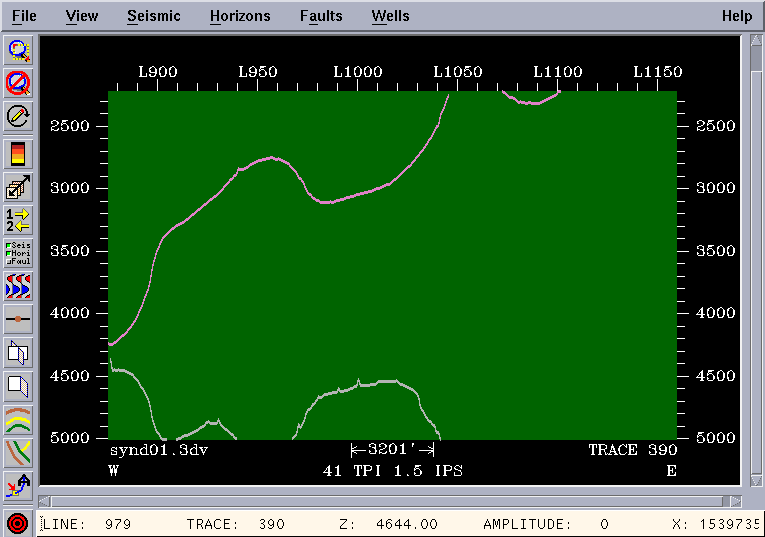765x537 pixels.
Task: Open the color bar palette icon
Action: pos(18,154)
